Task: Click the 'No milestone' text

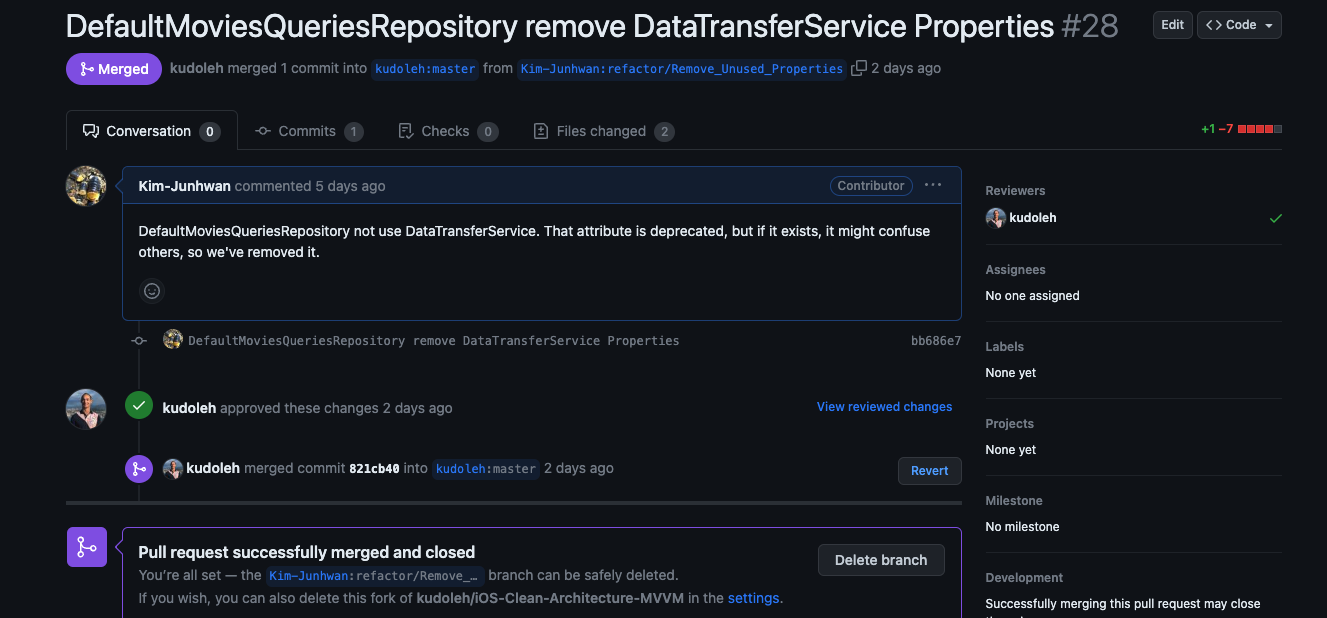Action: tap(1022, 527)
